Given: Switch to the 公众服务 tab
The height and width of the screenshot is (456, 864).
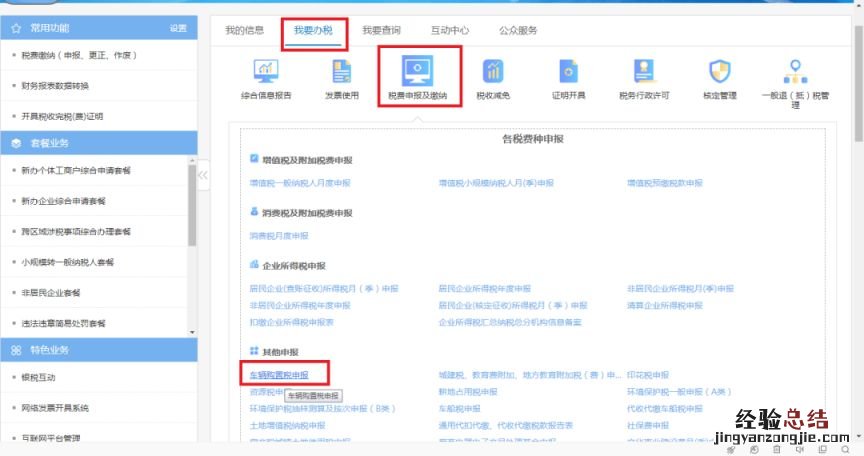Looking at the screenshot, I should pyautogui.click(x=518, y=30).
